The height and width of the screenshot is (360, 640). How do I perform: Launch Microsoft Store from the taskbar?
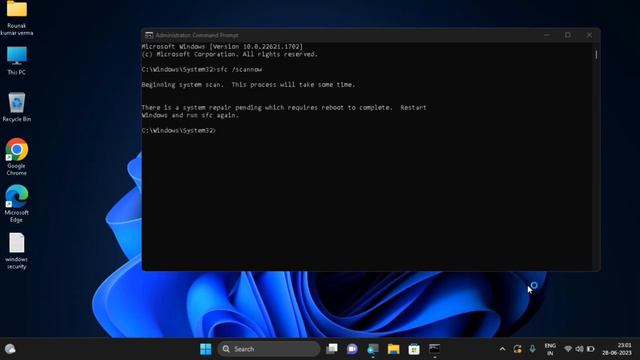414,349
